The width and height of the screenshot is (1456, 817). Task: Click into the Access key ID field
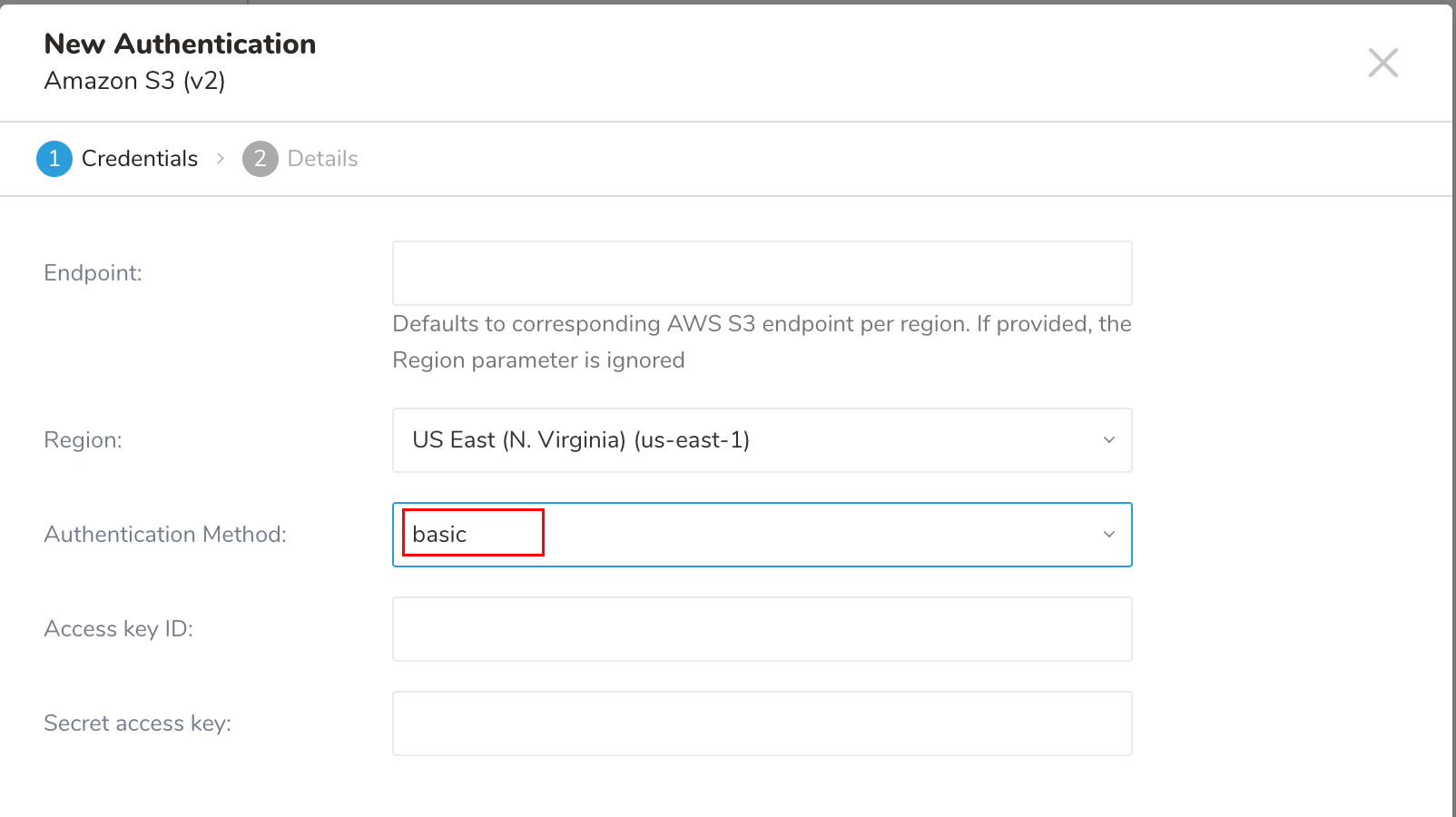pyautogui.click(x=762, y=629)
